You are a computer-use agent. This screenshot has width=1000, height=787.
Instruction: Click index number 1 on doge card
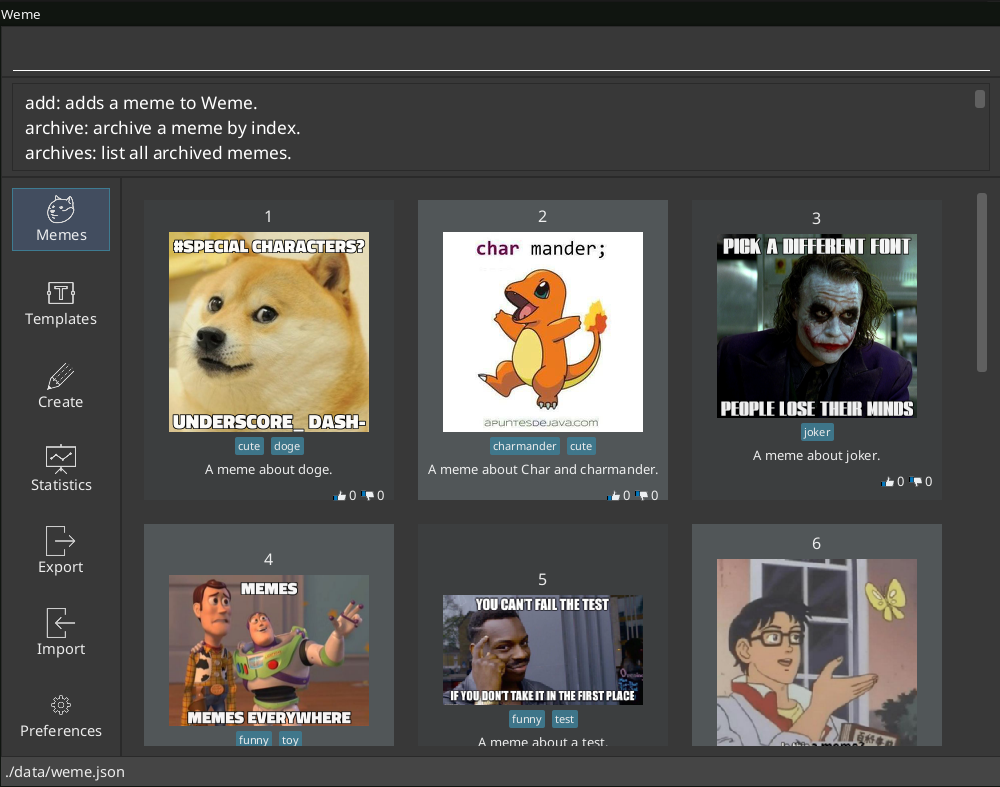[x=268, y=216]
